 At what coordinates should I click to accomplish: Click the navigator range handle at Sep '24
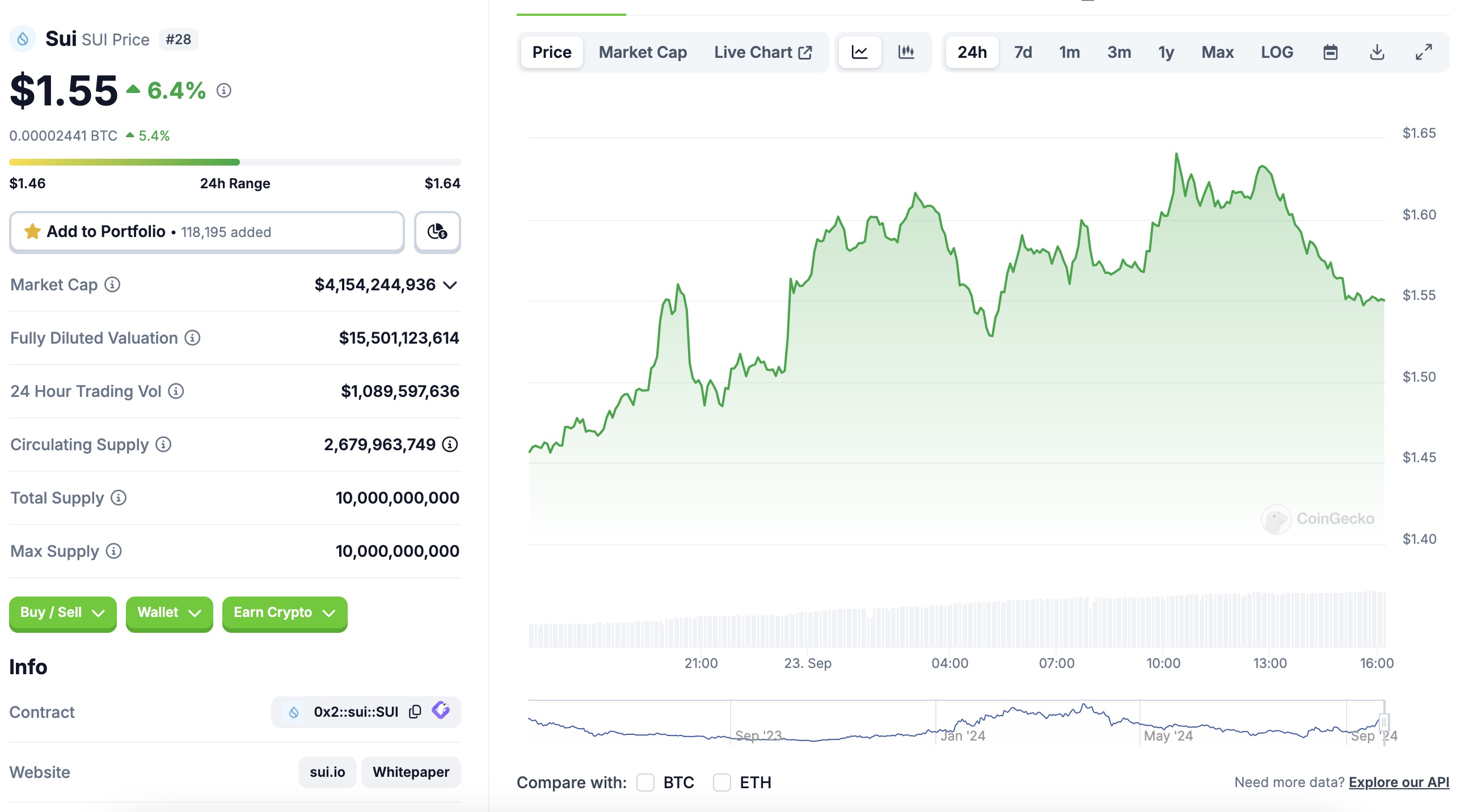(x=1383, y=722)
